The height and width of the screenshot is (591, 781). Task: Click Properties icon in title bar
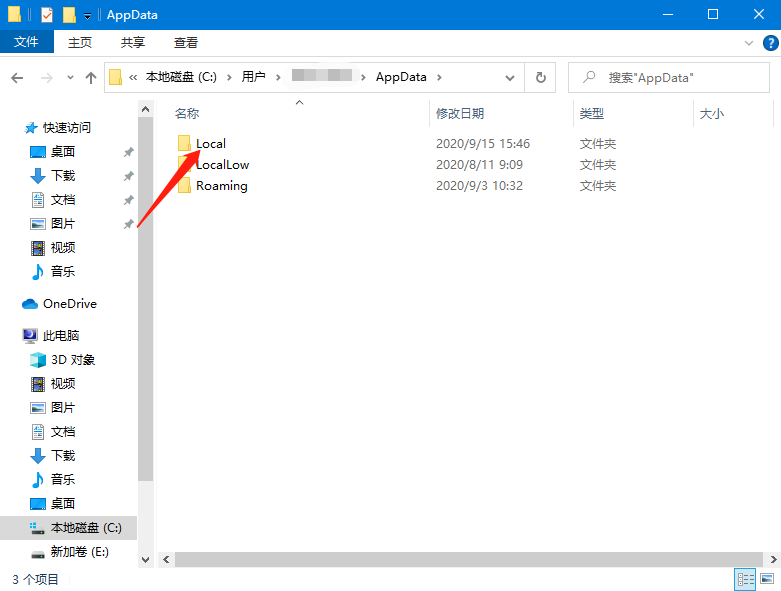[46, 15]
